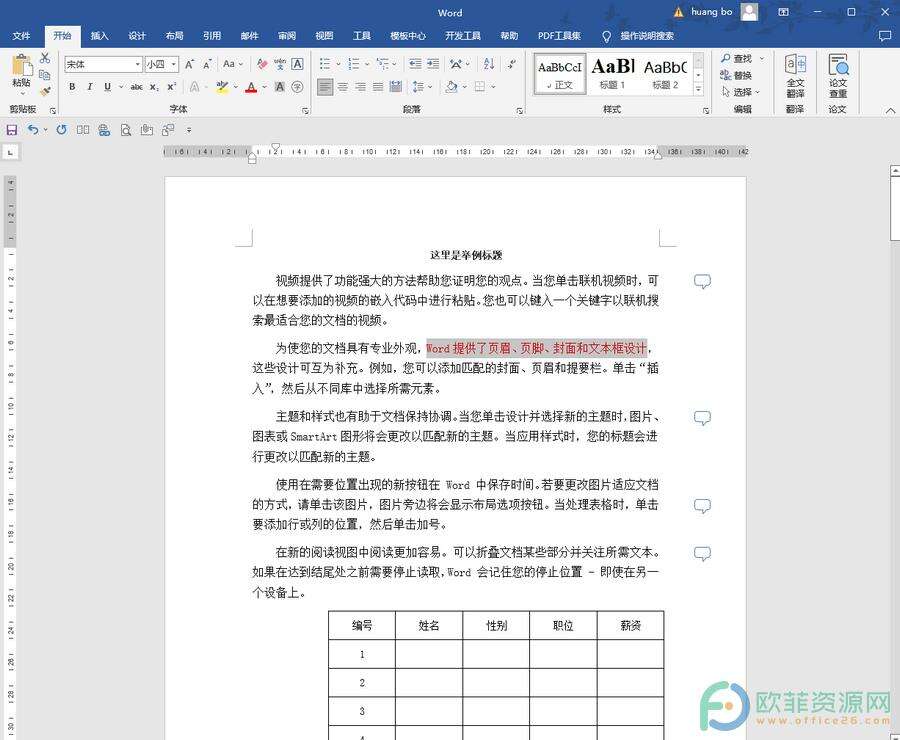Apply character border icon
The height and width of the screenshot is (740, 900).
click(x=297, y=64)
